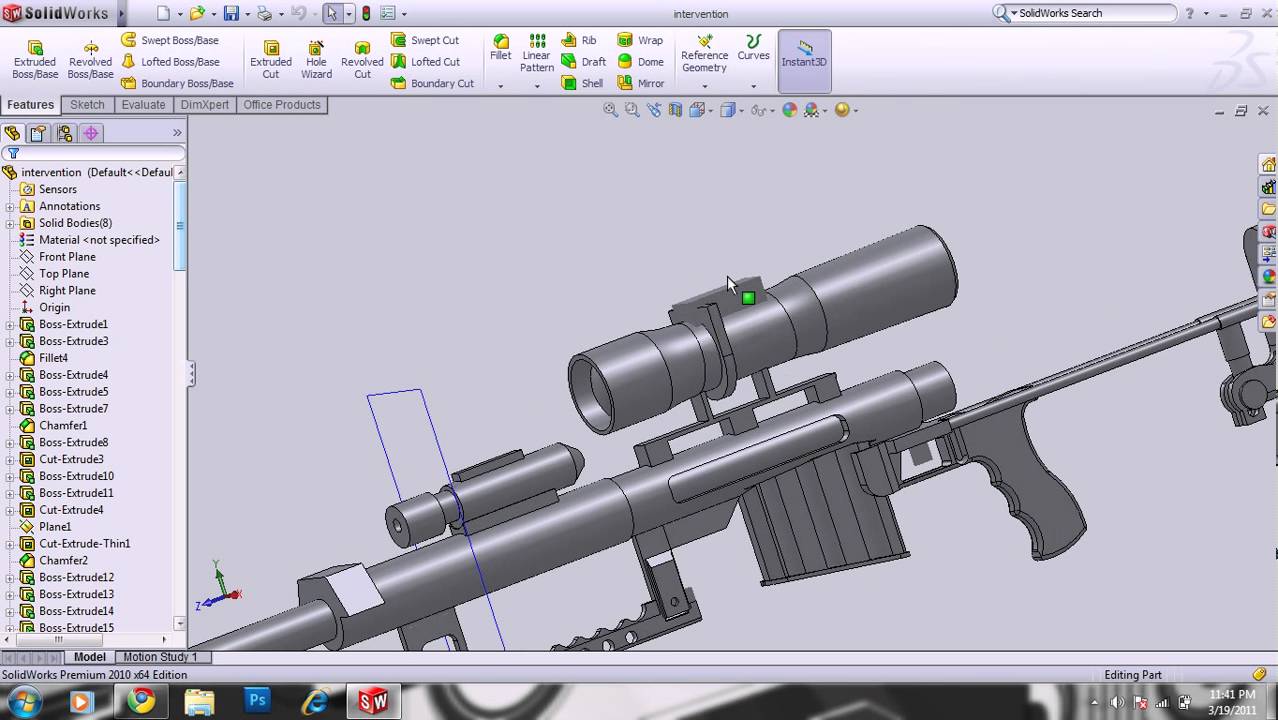Open the Reference Geometry dropdown
This screenshot has width=1278, height=720.
point(704,86)
